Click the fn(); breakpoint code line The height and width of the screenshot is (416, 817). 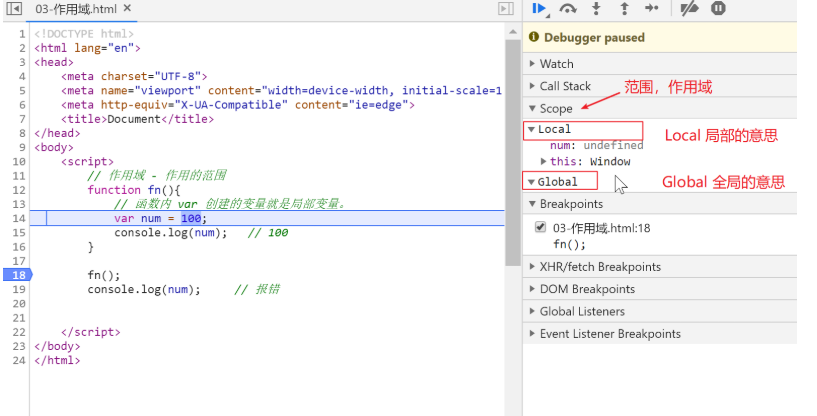click(x=569, y=244)
